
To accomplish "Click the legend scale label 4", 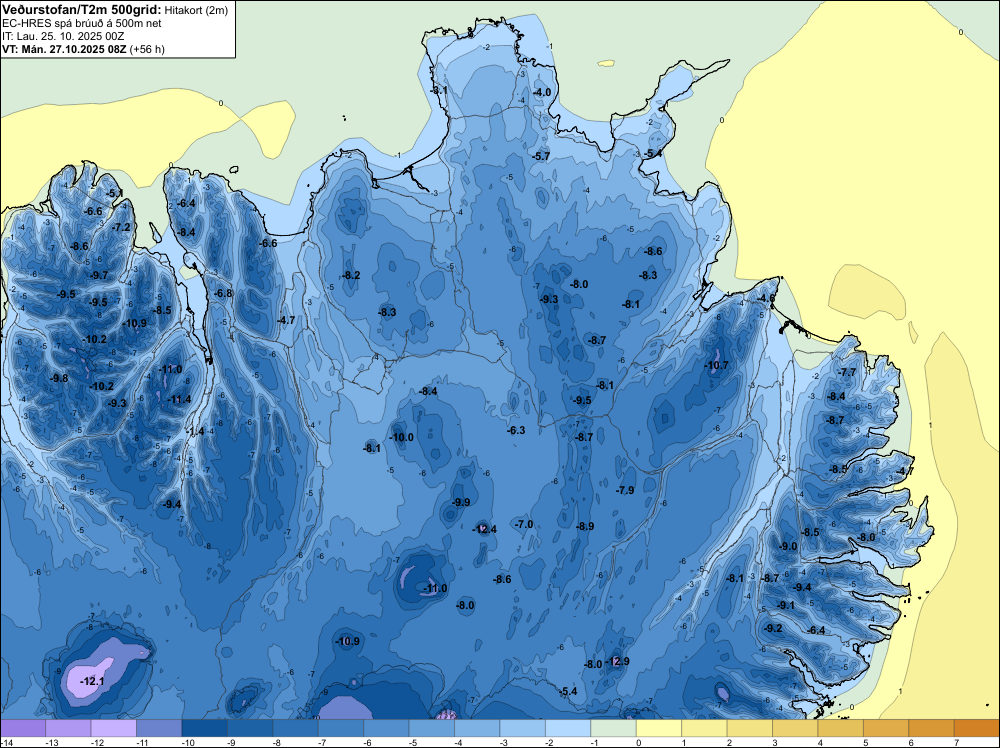I will click(820, 742).
